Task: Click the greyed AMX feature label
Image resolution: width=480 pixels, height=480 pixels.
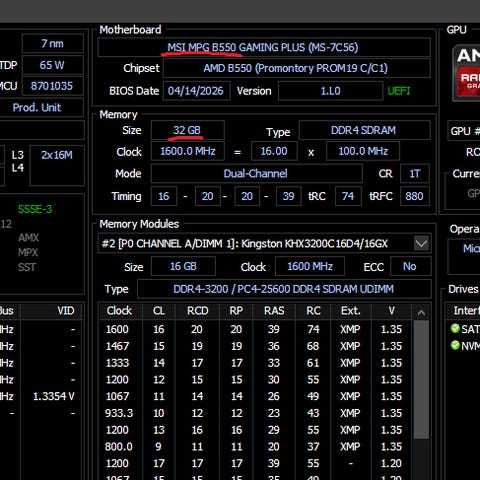Action: (28, 238)
